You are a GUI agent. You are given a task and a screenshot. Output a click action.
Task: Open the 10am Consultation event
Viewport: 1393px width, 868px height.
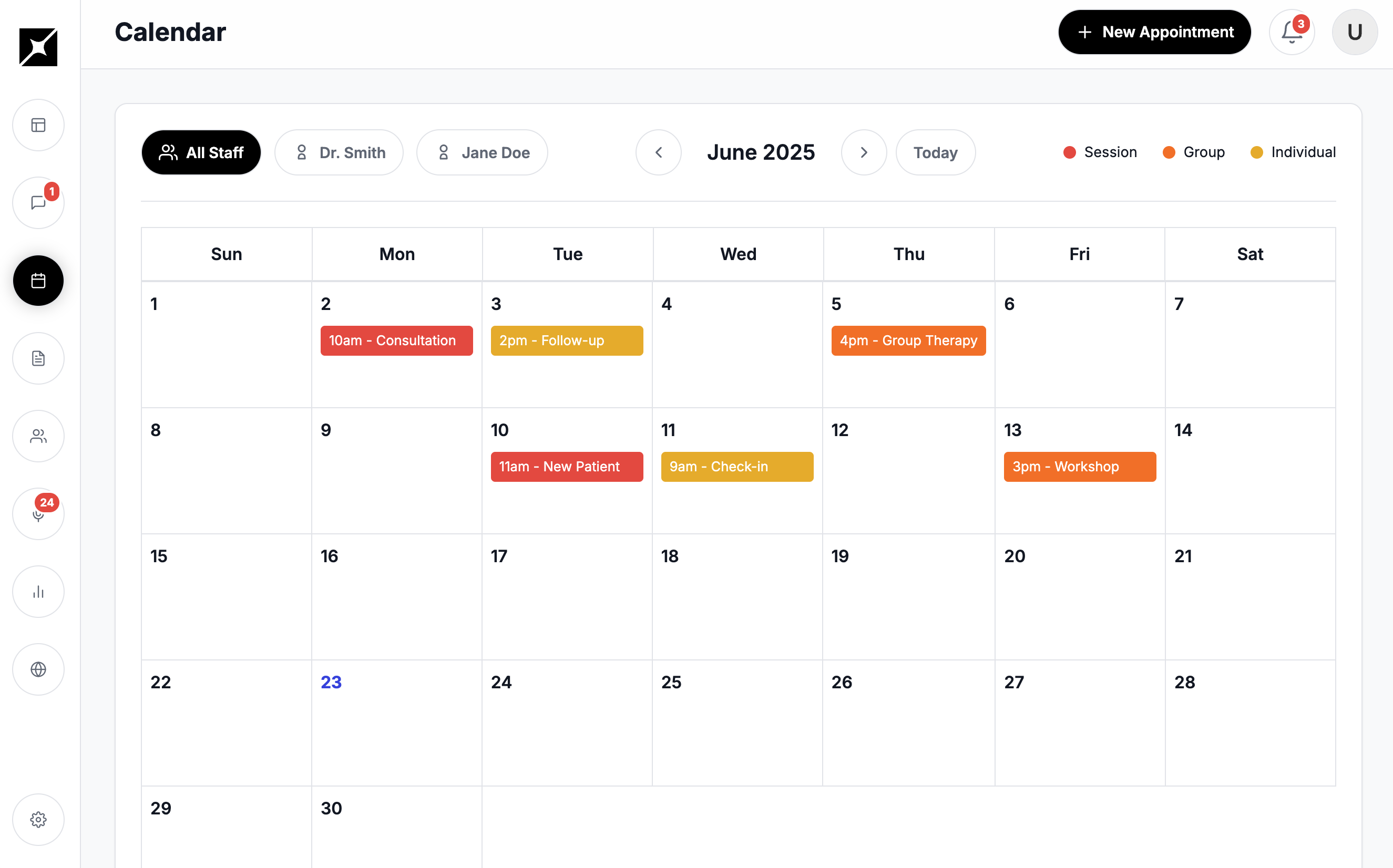point(396,340)
